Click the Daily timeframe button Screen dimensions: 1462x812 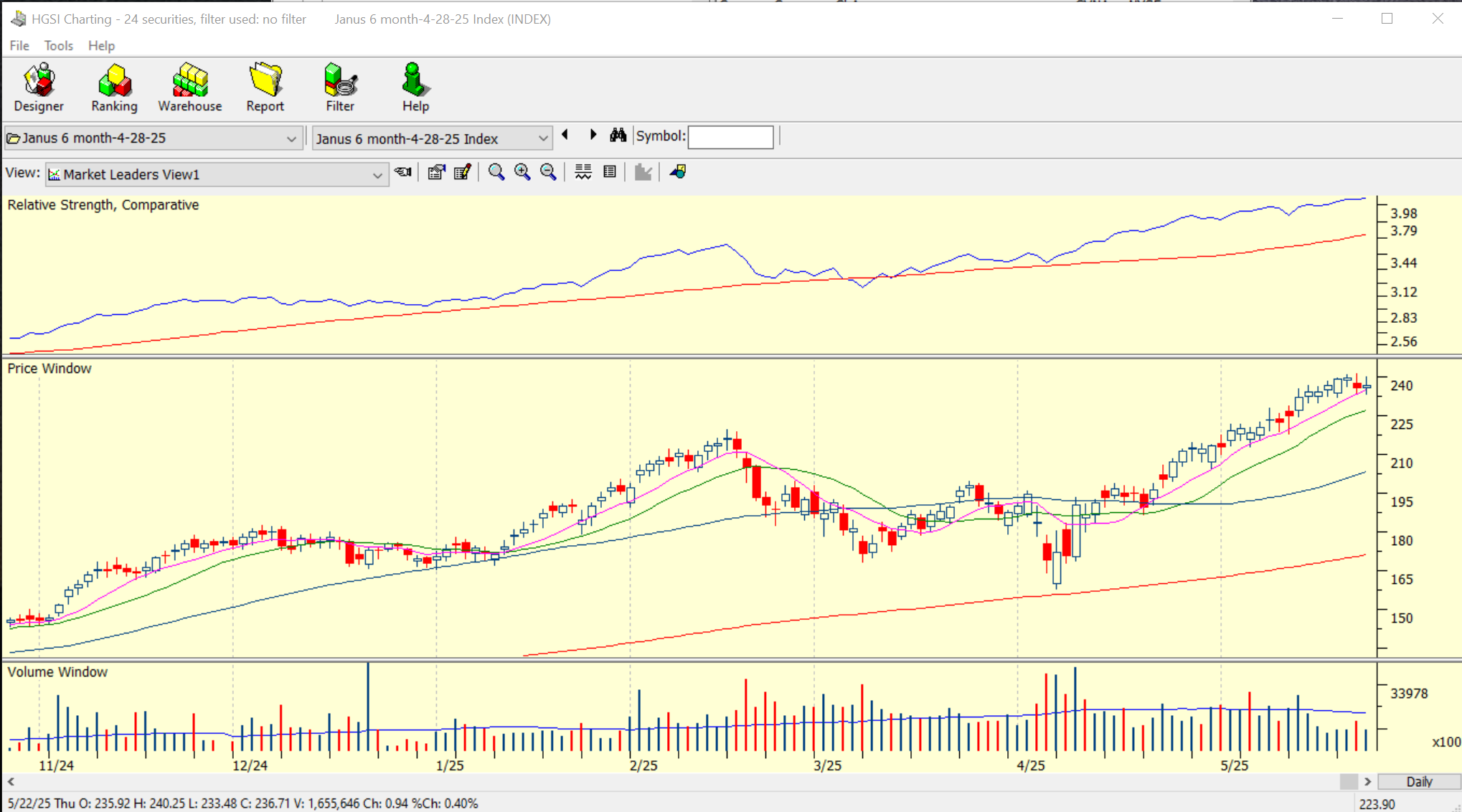(x=1419, y=782)
